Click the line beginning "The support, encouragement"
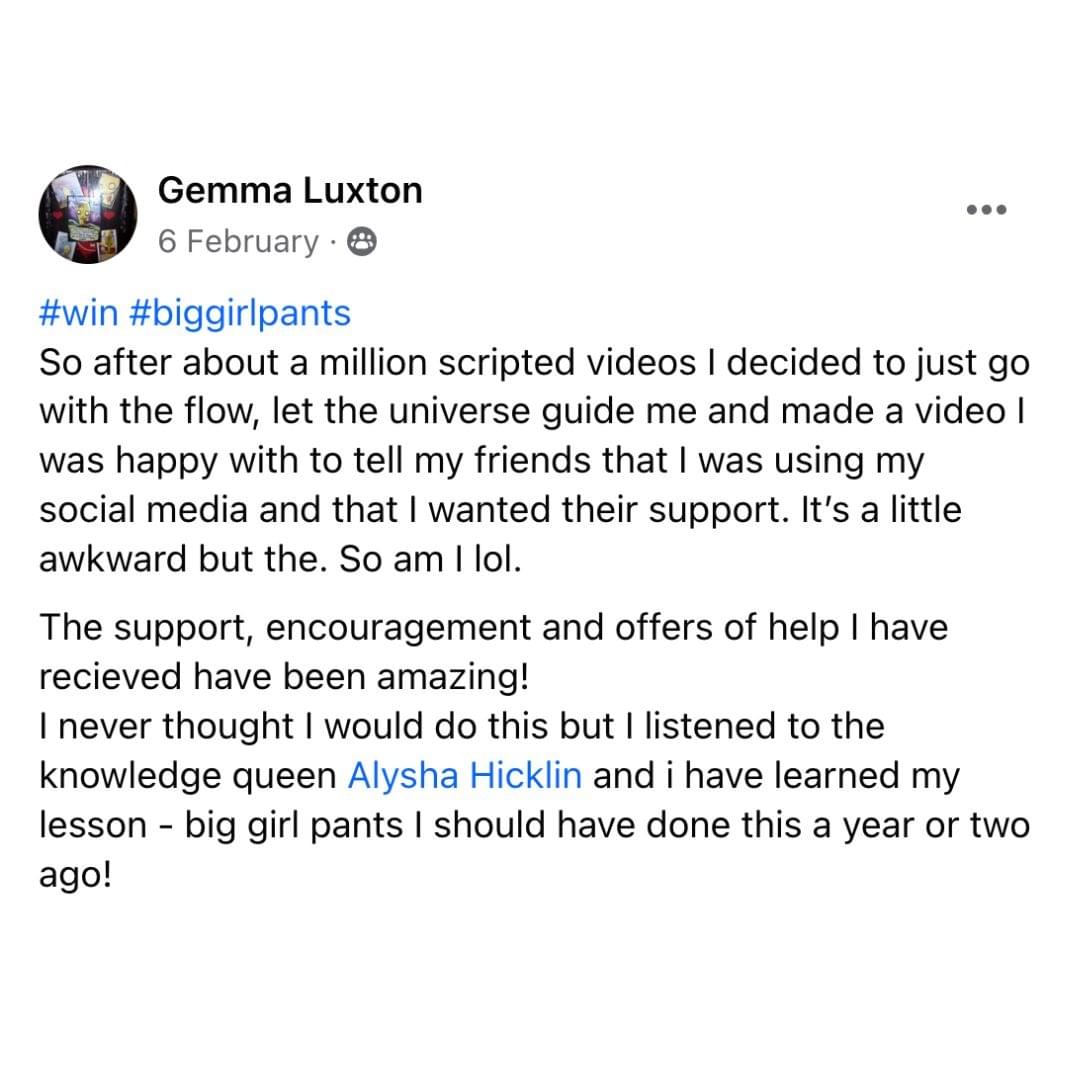 (494, 628)
